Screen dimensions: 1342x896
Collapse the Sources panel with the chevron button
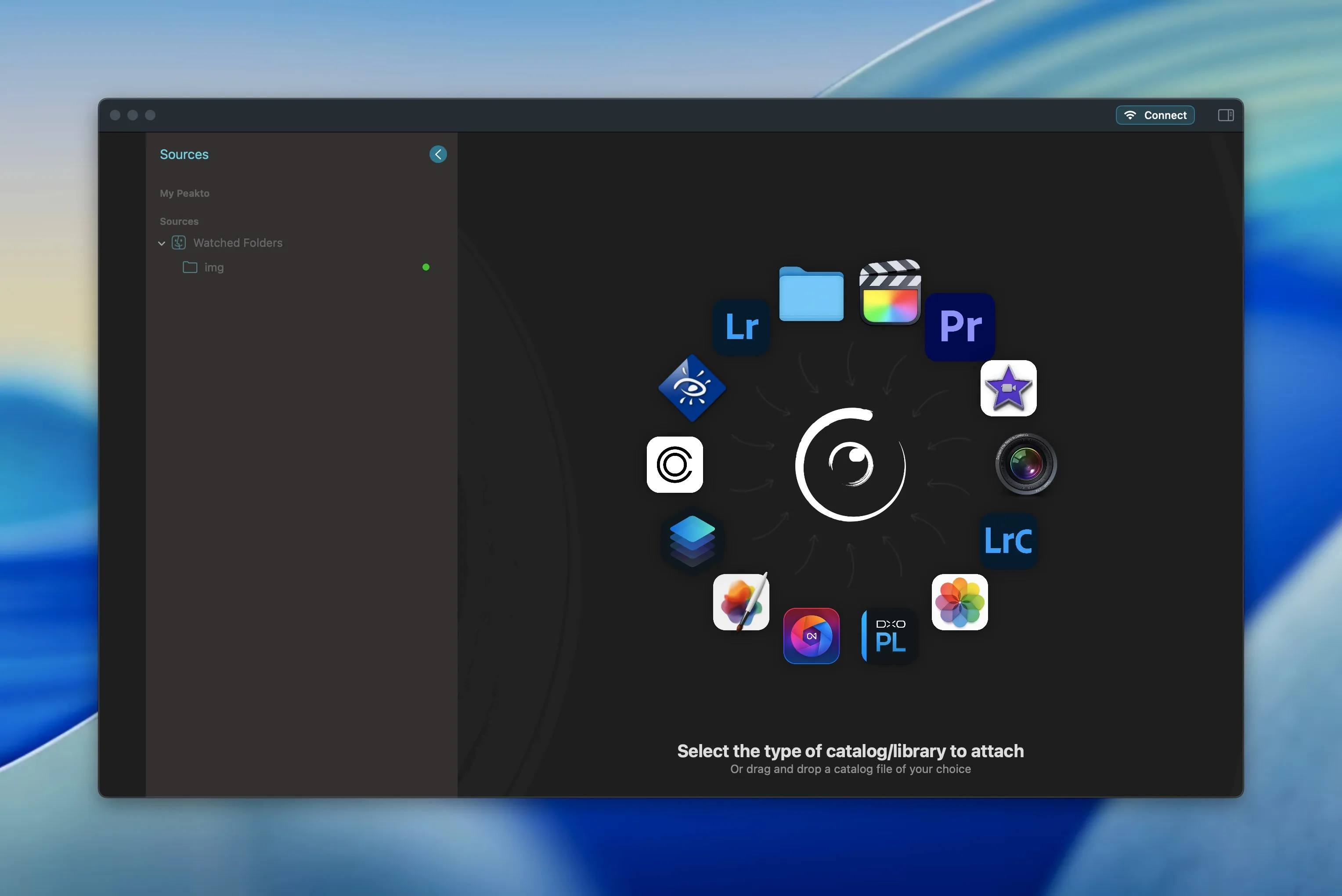438,154
